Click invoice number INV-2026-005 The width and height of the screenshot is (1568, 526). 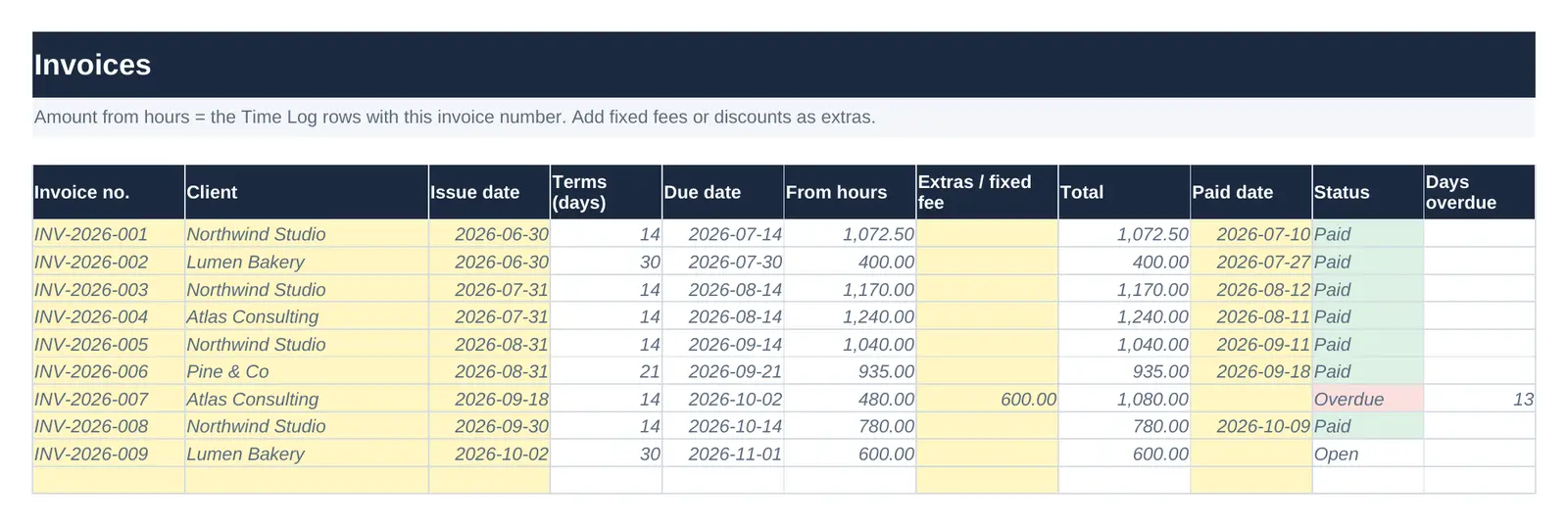(x=109, y=344)
